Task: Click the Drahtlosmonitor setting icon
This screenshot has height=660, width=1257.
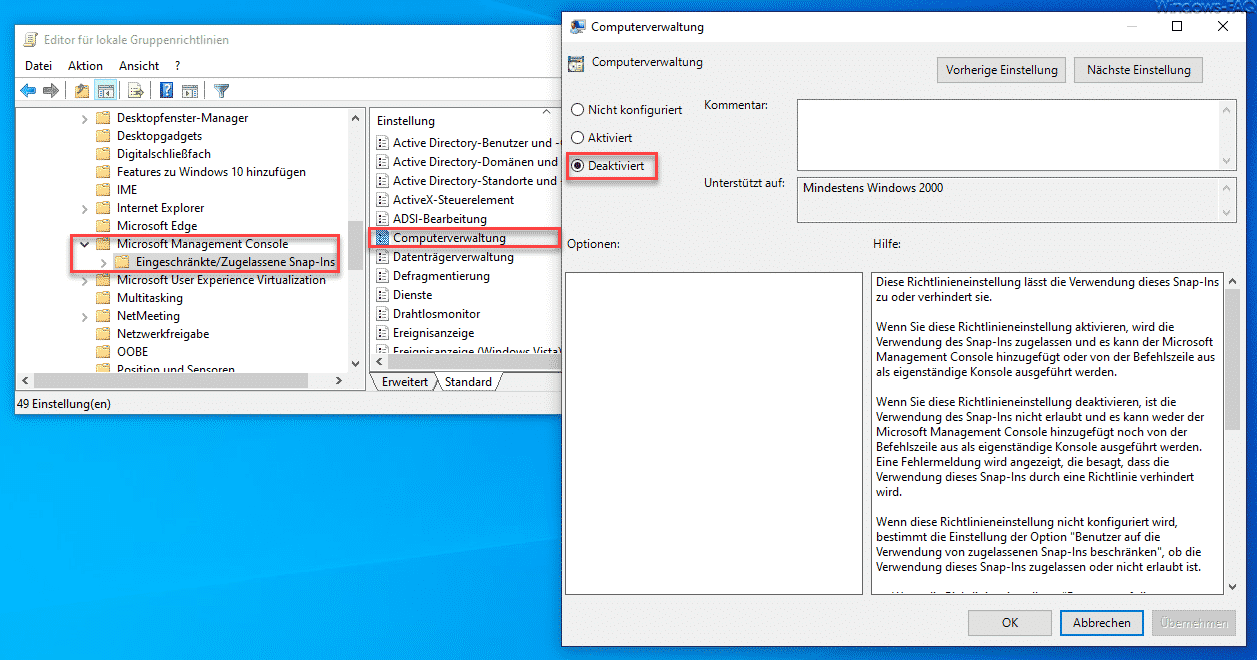Action: [382, 314]
